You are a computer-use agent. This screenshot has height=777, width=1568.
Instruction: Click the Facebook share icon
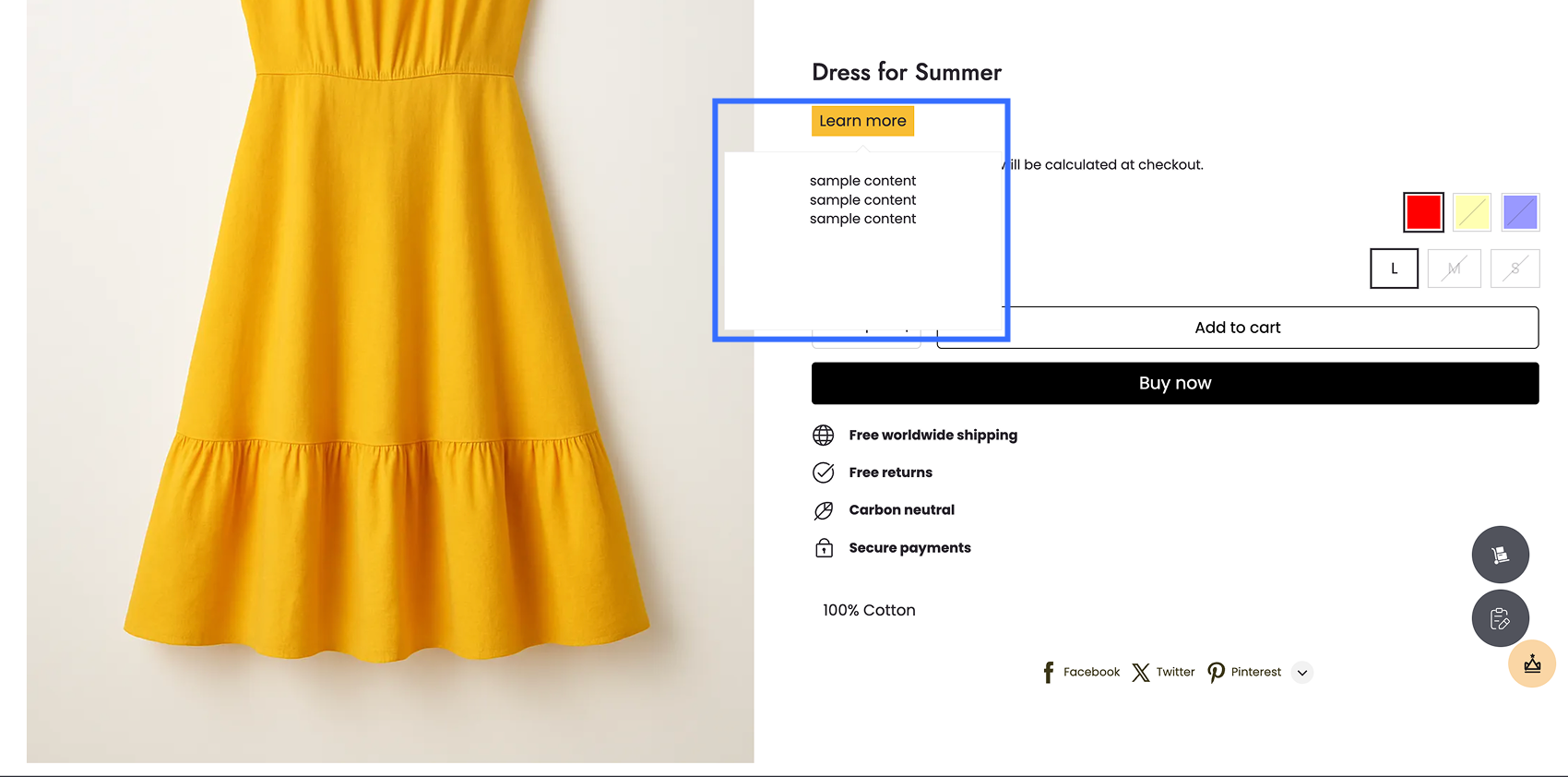coord(1048,672)
